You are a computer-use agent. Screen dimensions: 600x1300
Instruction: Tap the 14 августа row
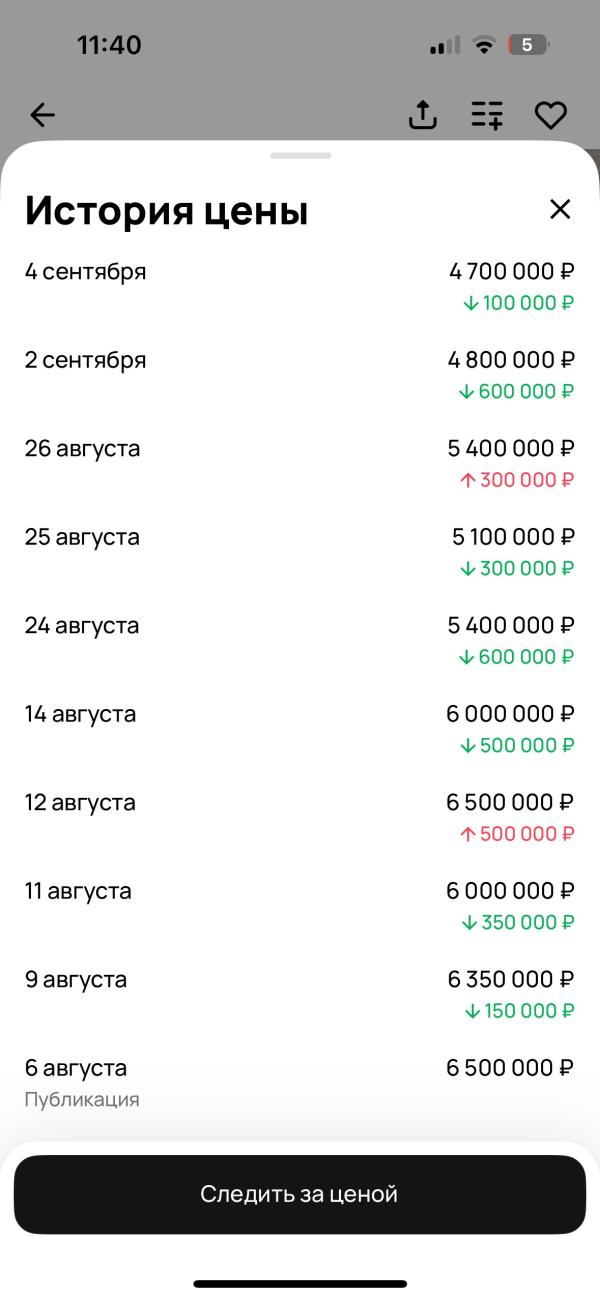(300, 729)
